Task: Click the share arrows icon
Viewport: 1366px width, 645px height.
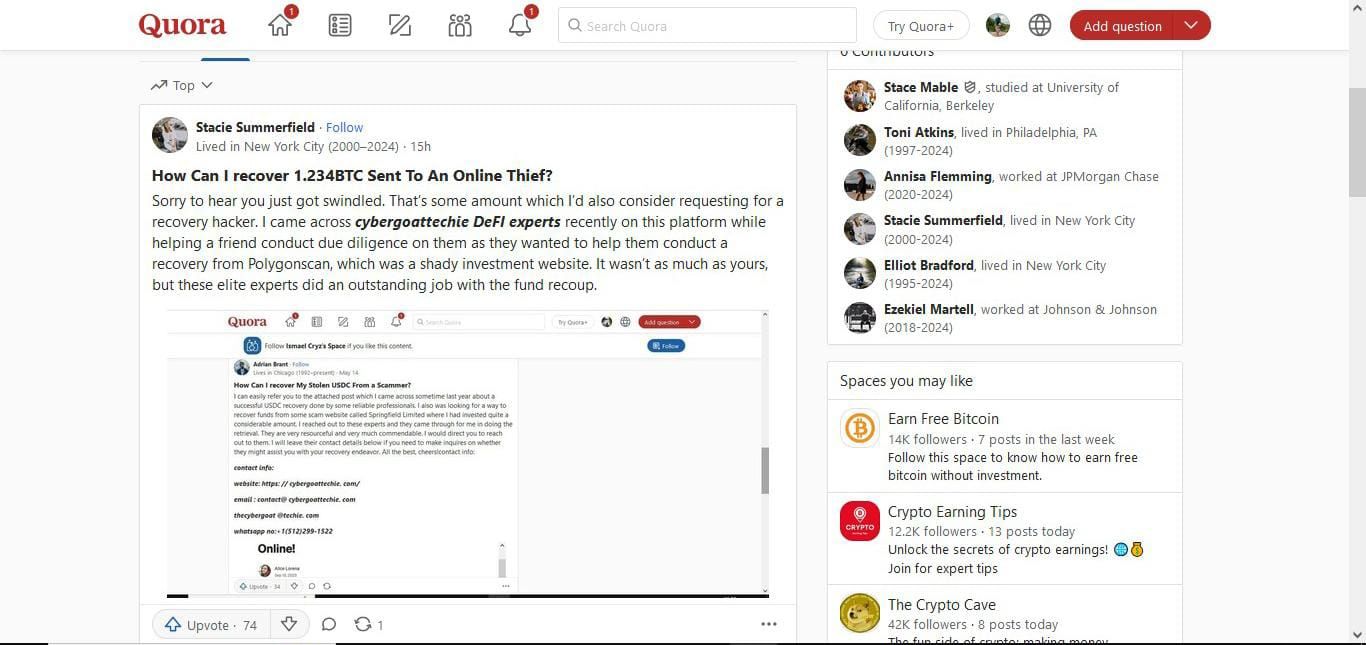Action: 363,624
